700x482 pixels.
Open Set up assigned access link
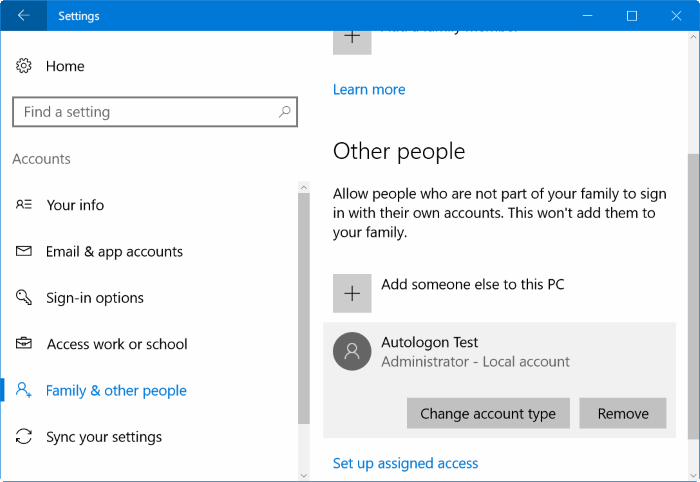click(405, 464)
